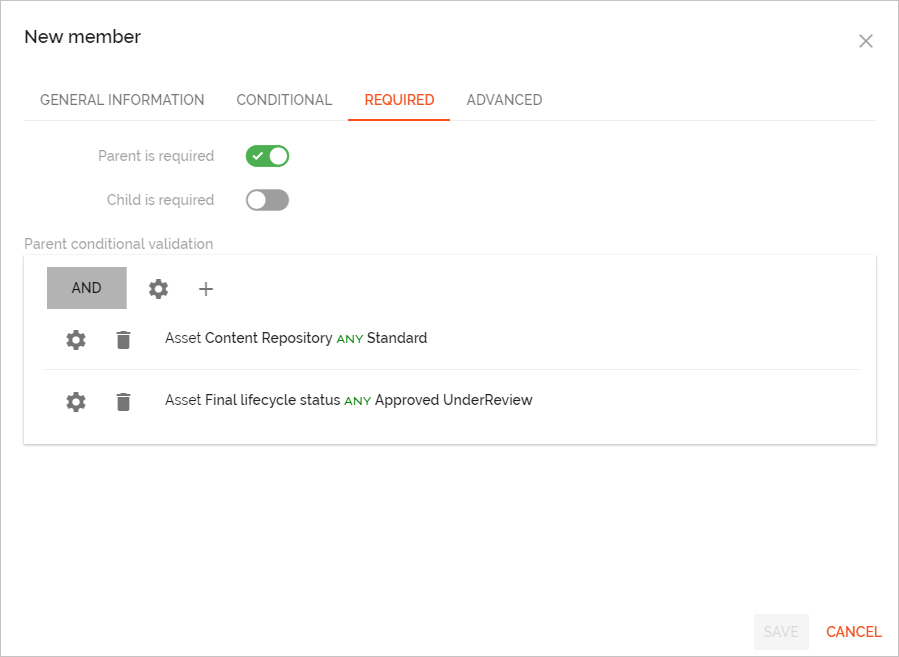Click the Save button

coord(781,631)
